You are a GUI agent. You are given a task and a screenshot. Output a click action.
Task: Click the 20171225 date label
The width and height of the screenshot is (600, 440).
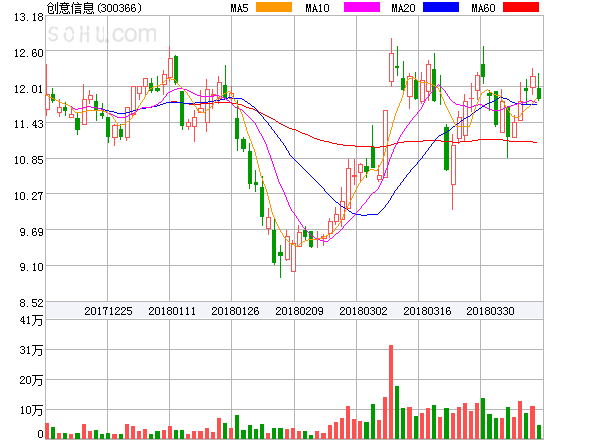tap(108, 311)
